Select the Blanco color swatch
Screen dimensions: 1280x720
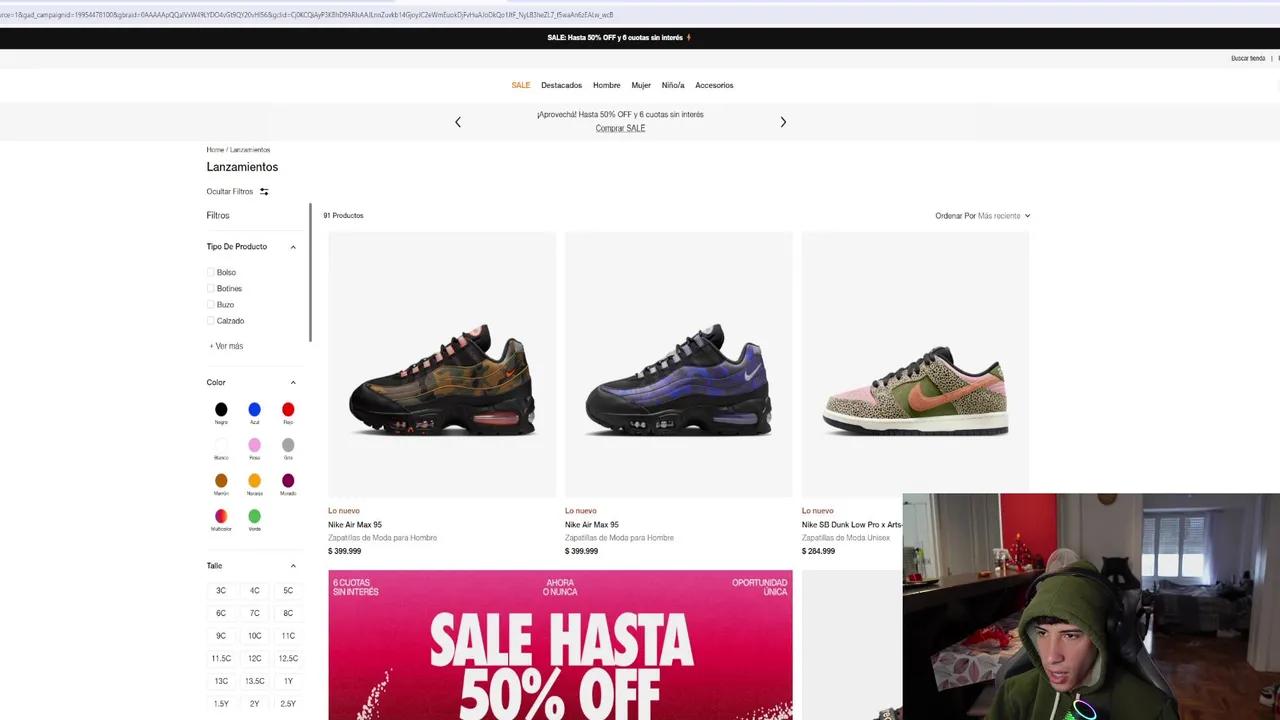(221, 445)
